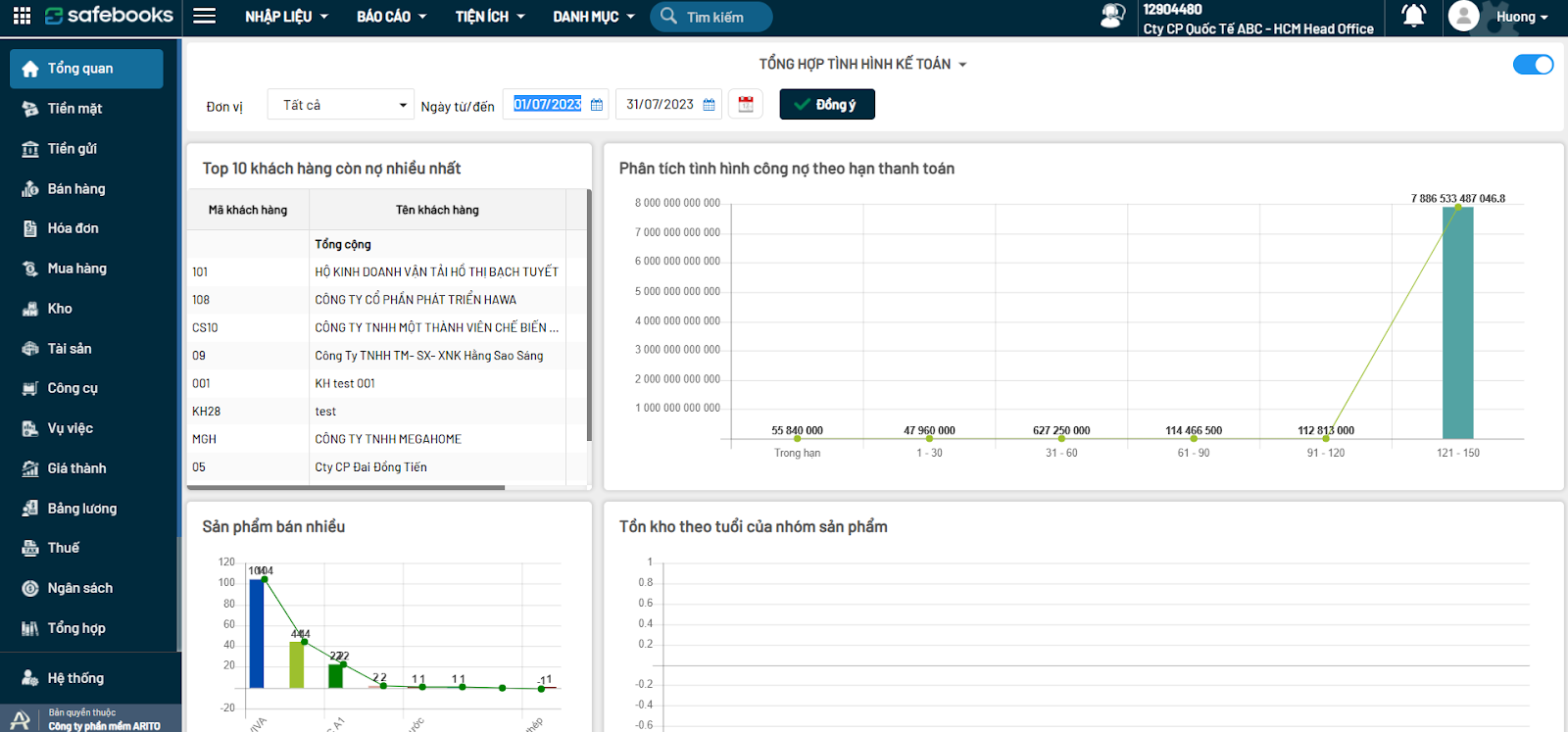
Task: Click the Bảng lương sidebar icon
Action: 30,509
